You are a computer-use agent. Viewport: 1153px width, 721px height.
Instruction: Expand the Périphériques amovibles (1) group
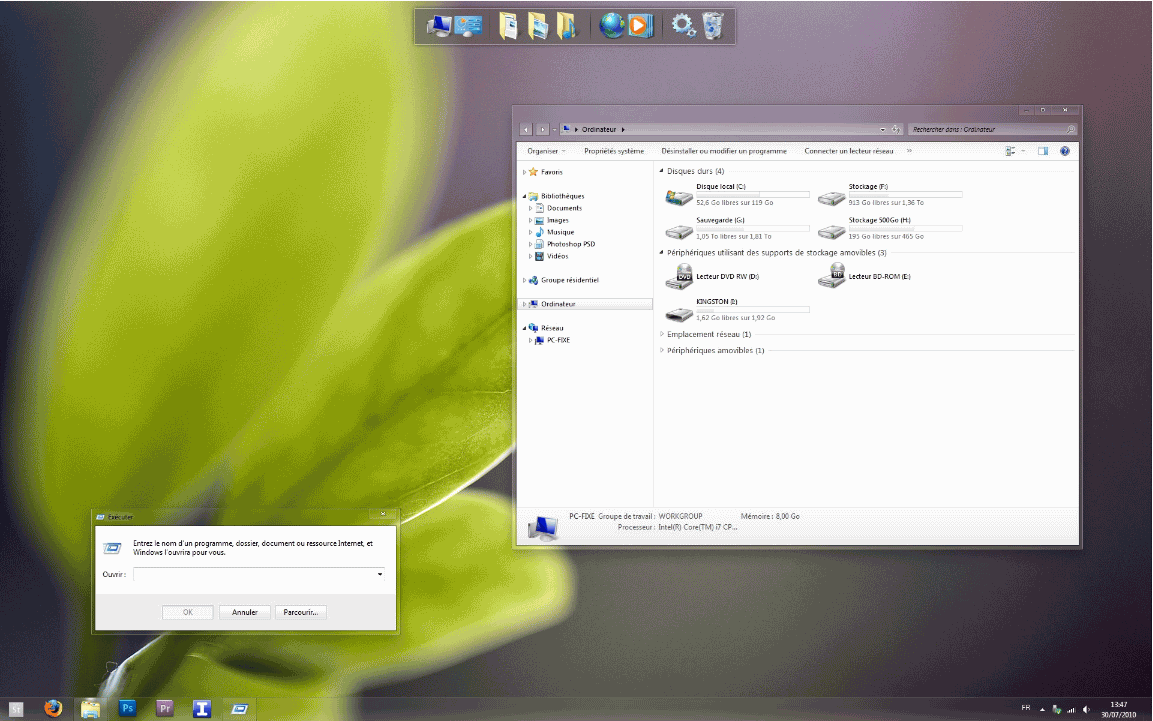pos(661,351)
